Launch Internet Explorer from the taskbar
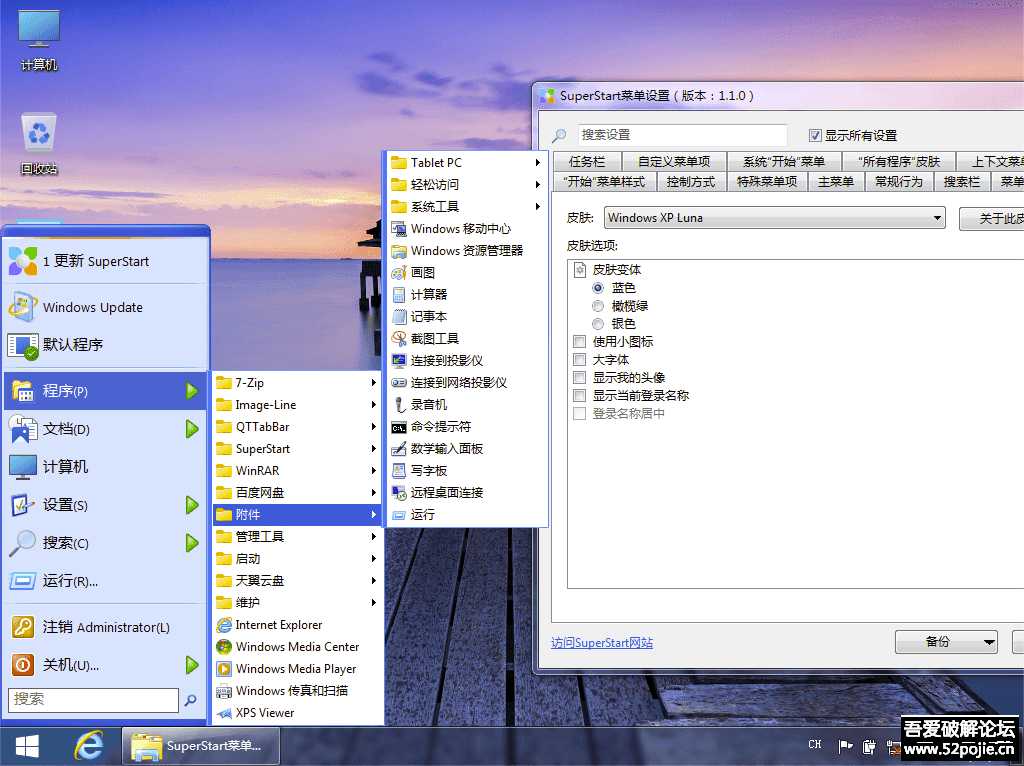The height and width of the screenshot is (766, 1024). coord(88,746)
